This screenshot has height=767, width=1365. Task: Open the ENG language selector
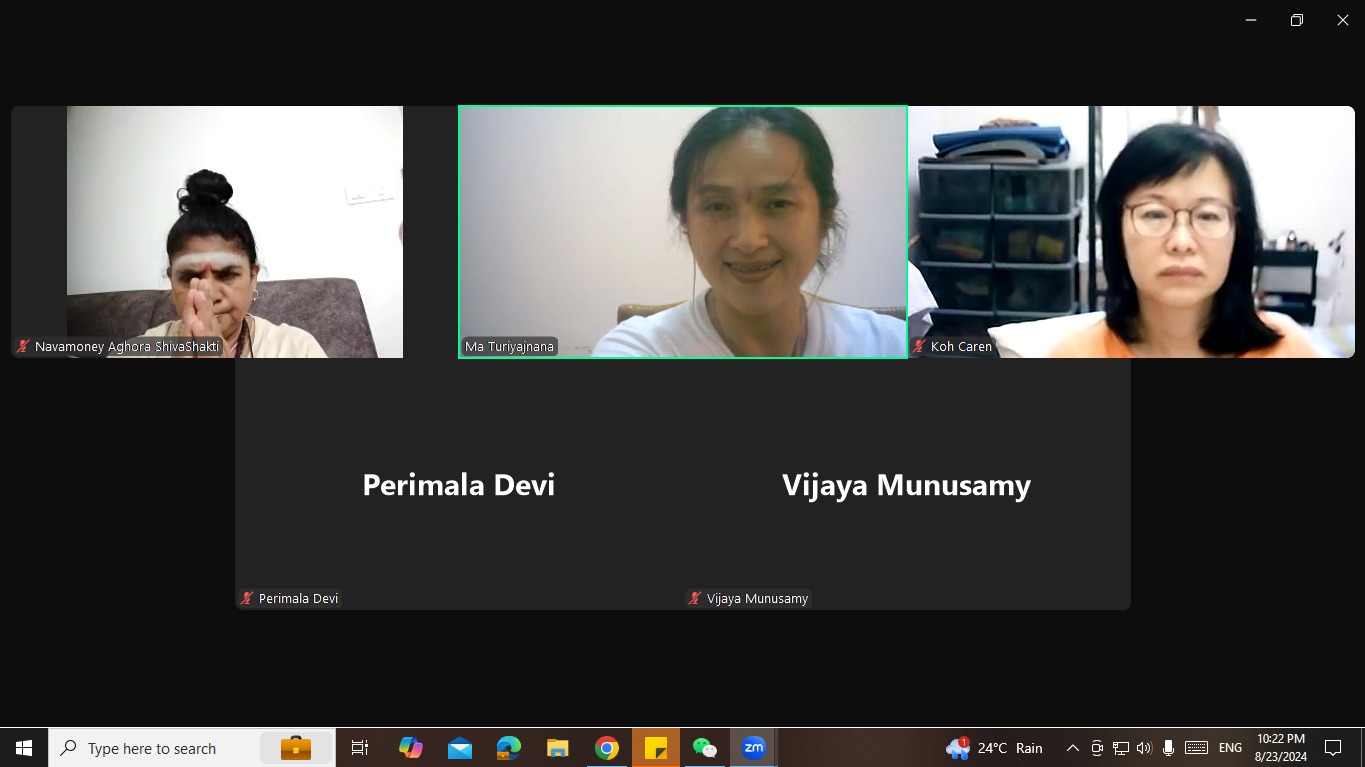[x=1230, y=748]
